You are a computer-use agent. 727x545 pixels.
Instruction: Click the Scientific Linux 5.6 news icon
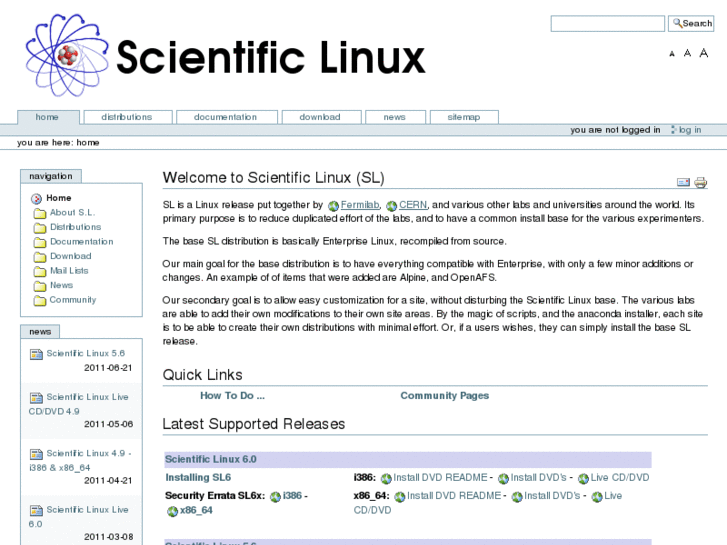point(36,354)
